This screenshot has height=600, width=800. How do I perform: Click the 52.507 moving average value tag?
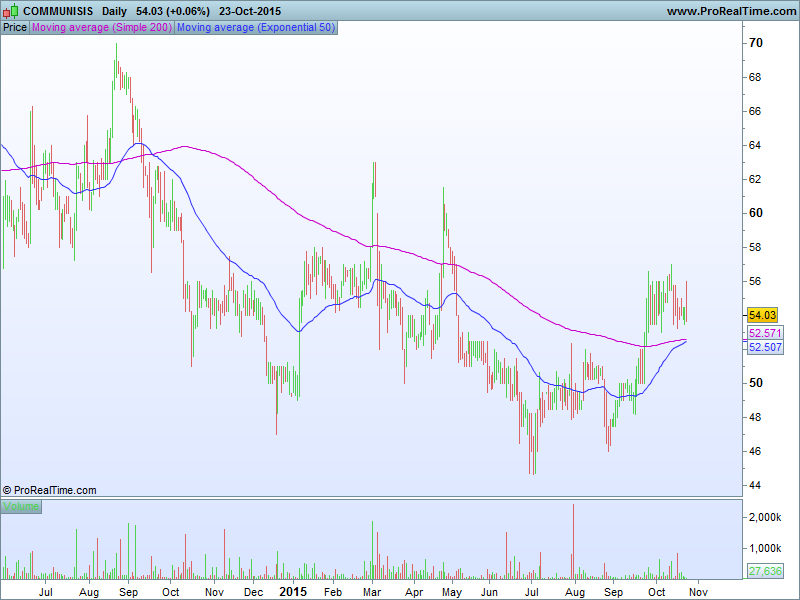pos(764,347)
